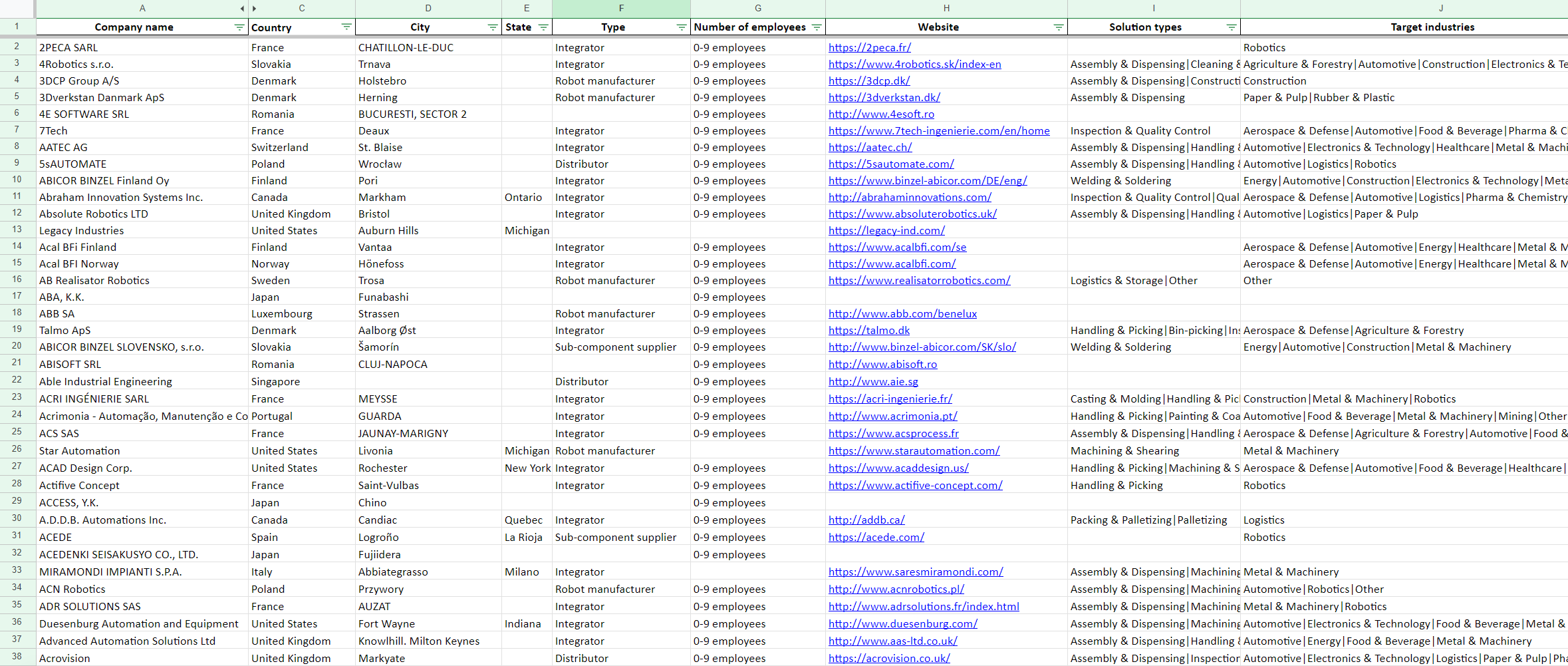Select the cell with city Abbiategrasso
This screenshot has height=666, width=1568.
[393, 572]
